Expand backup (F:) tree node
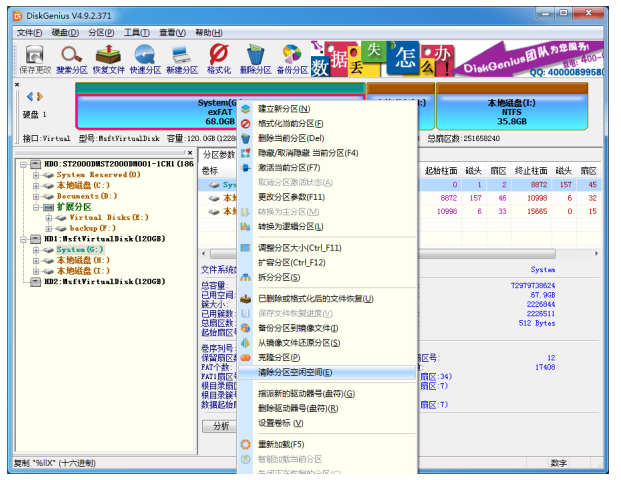 49,228
